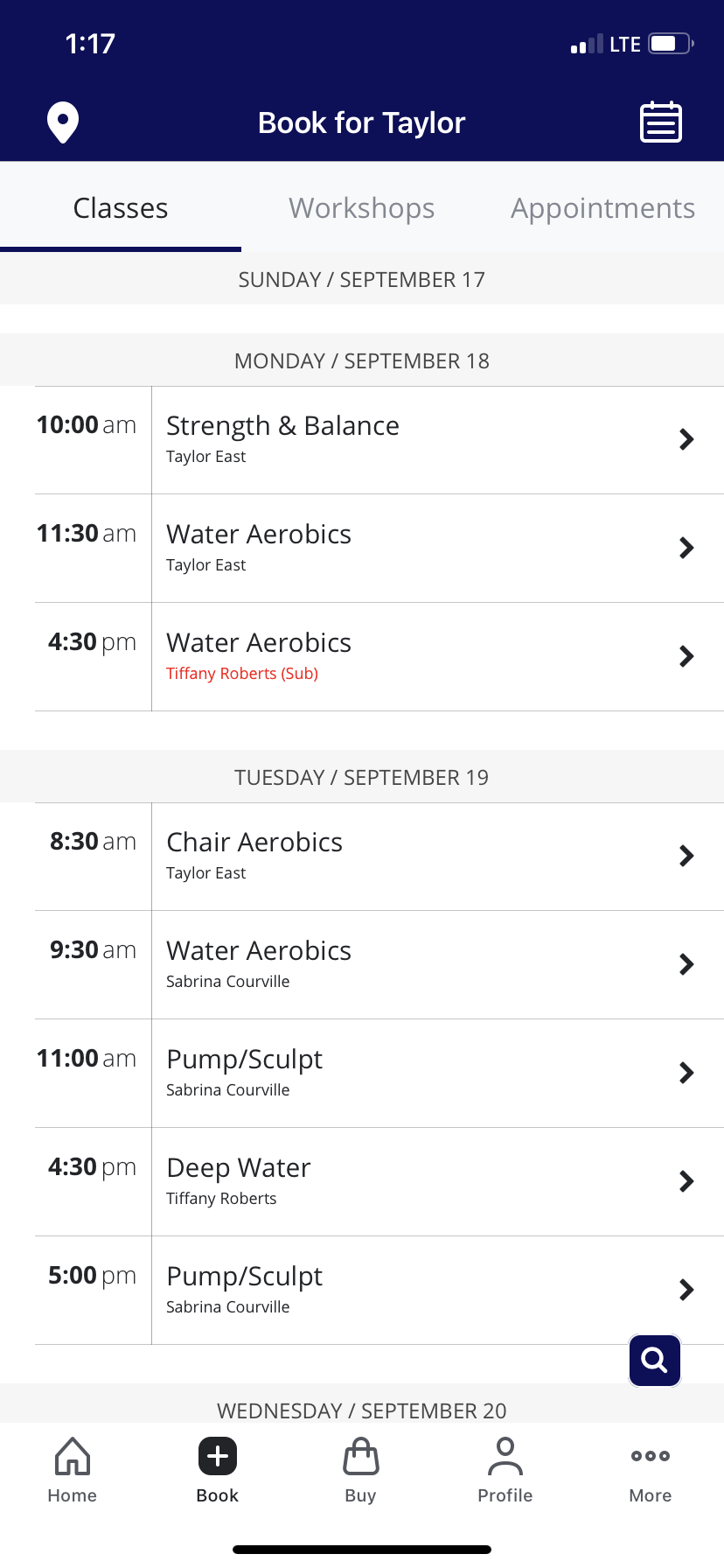
Task: Expand Chair Aerobics class chevron
Action: click(x=686, y=856)
